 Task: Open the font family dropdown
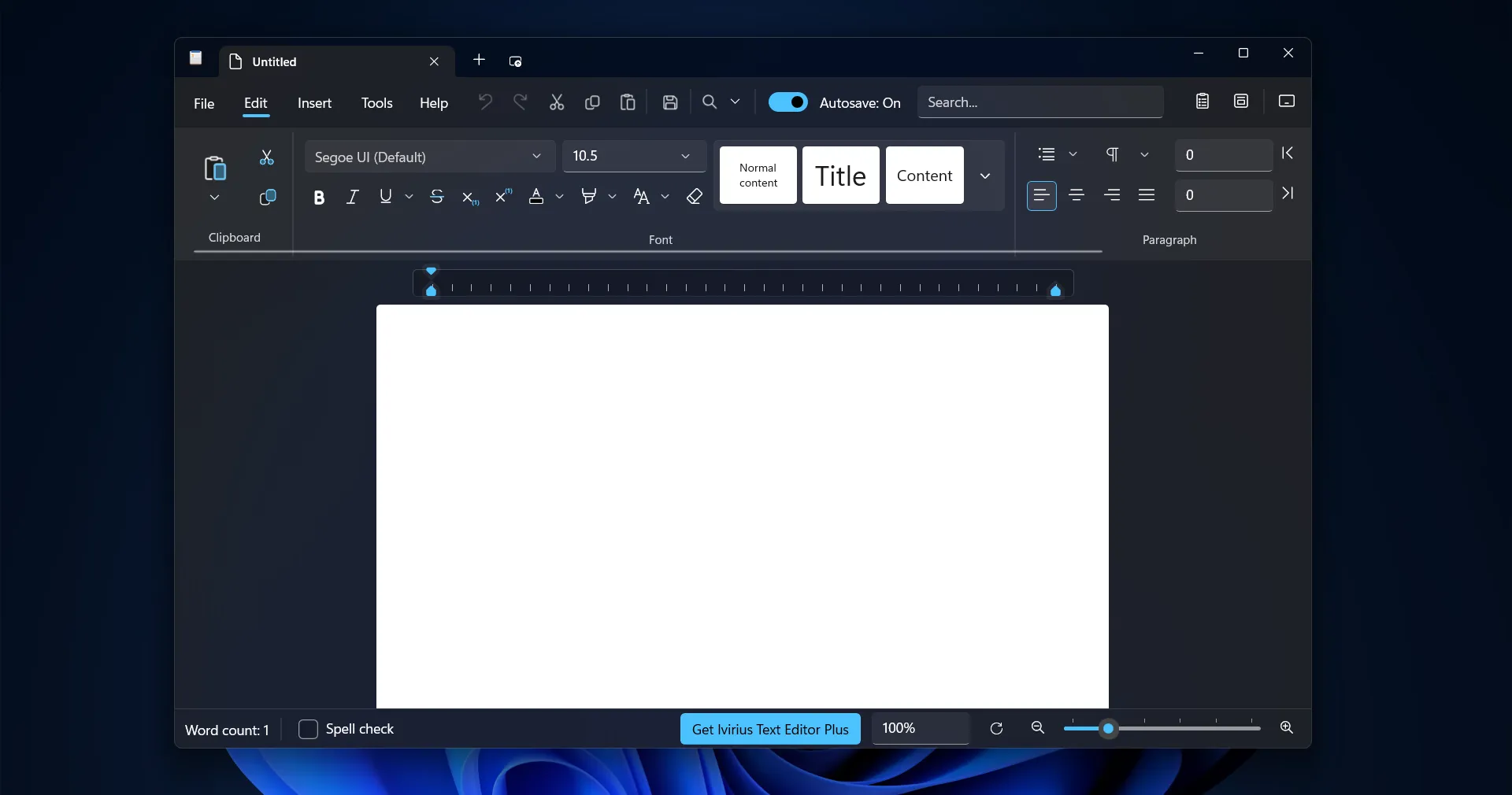coord(537,157)
